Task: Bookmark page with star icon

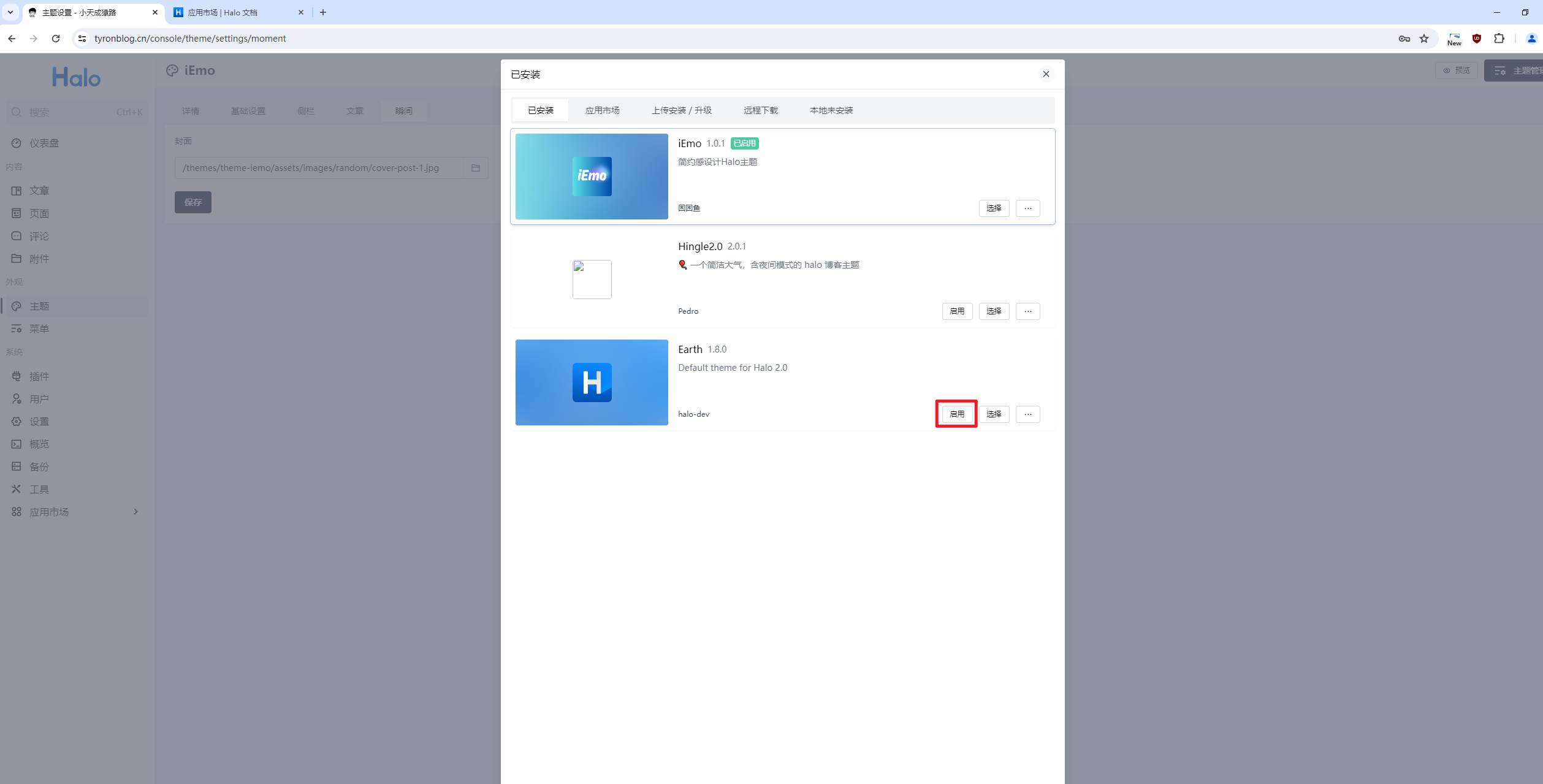Action: 1424,39
